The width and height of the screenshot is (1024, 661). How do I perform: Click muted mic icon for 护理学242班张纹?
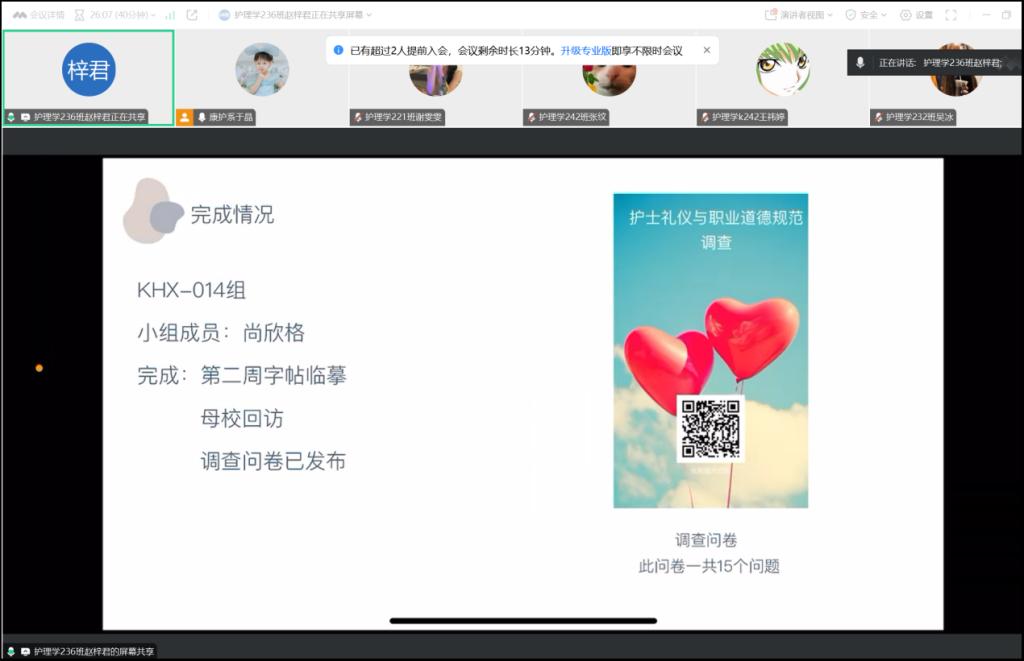point(531,117)
